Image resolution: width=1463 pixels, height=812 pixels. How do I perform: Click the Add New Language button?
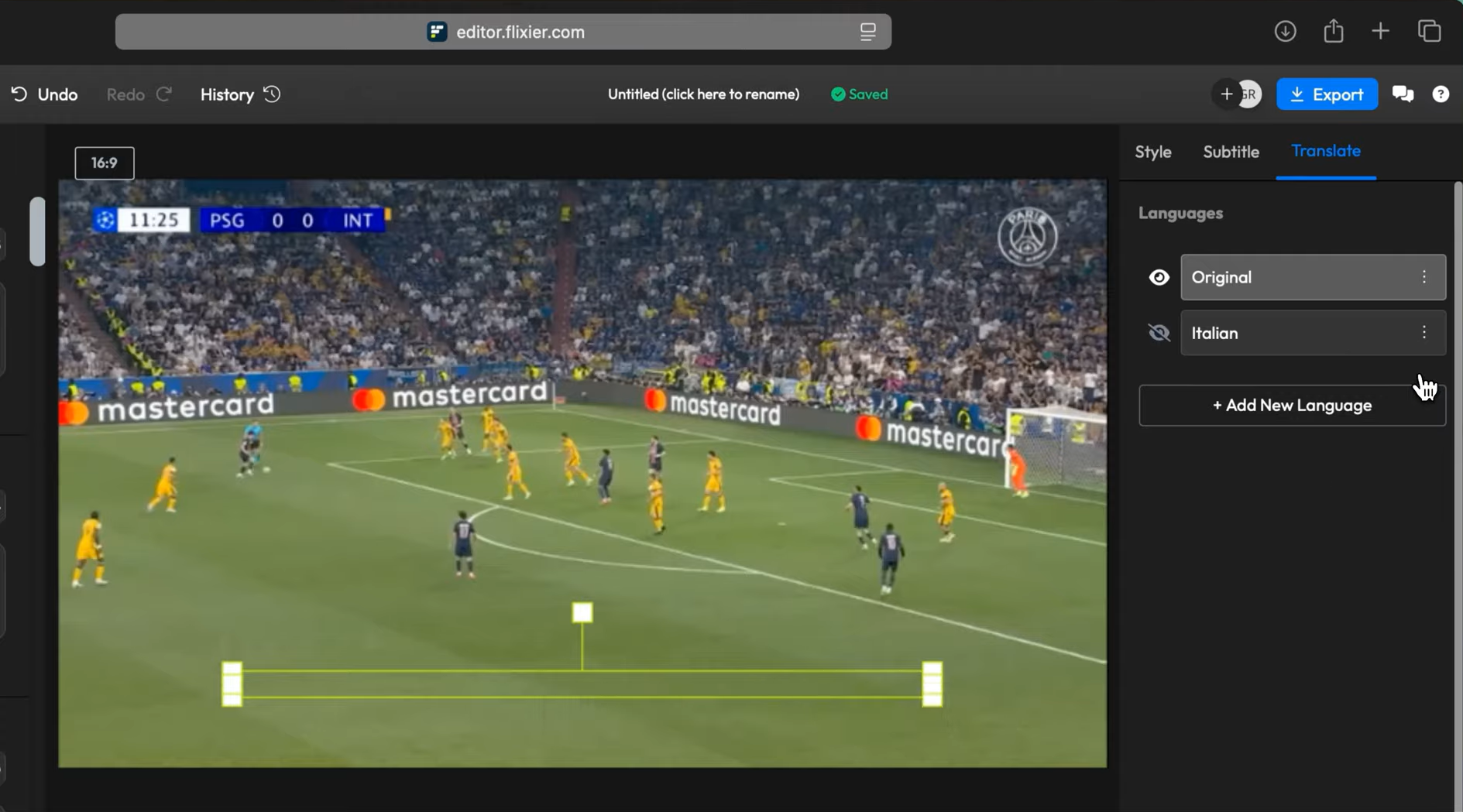click(x=1291, y=405)
